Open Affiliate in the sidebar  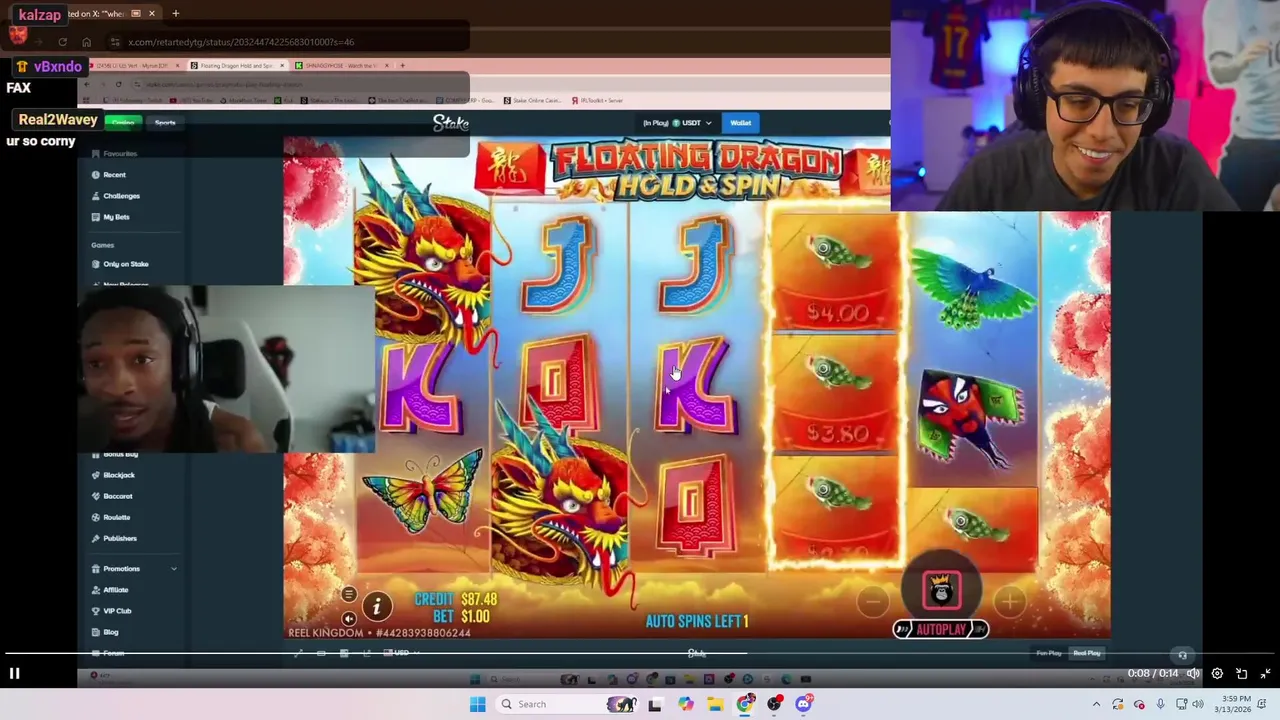coord(115,590)
